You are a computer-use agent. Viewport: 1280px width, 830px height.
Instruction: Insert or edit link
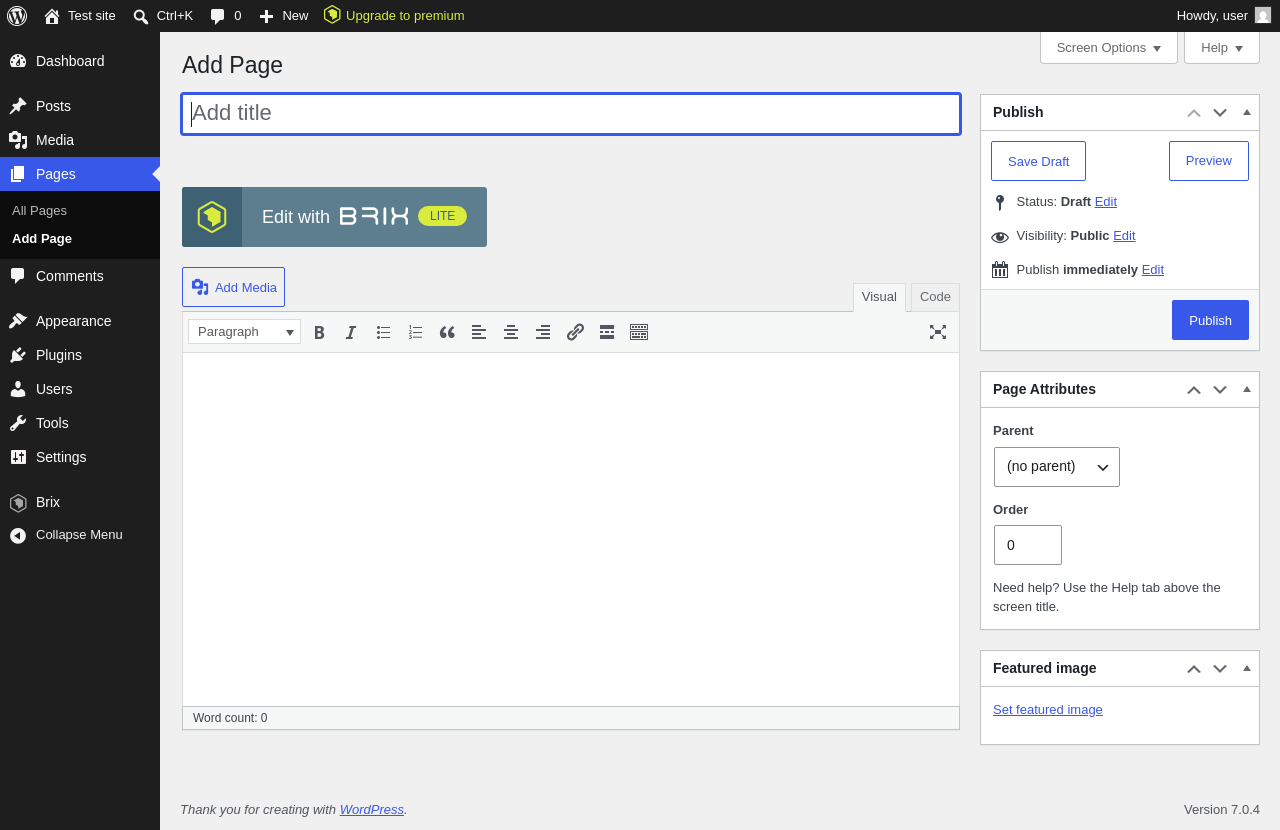click(575, 332)
